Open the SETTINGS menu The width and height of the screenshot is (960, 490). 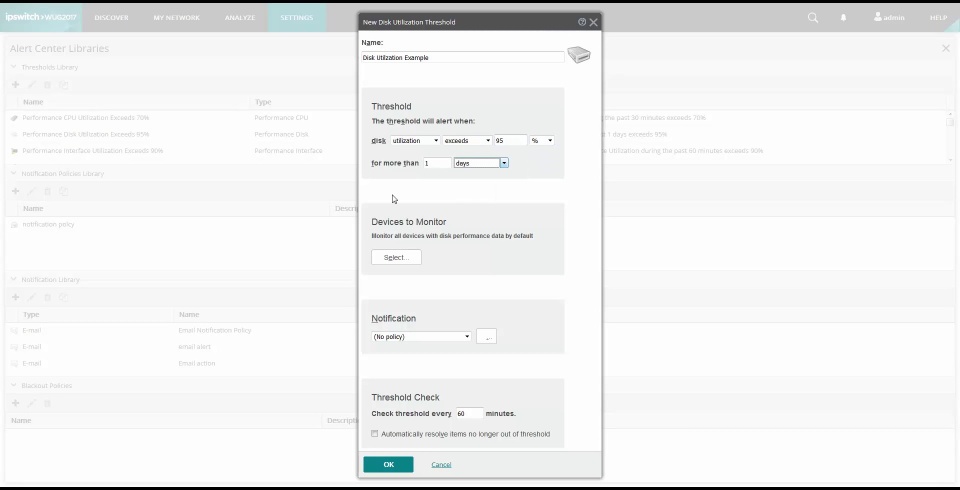pos(296,18)
